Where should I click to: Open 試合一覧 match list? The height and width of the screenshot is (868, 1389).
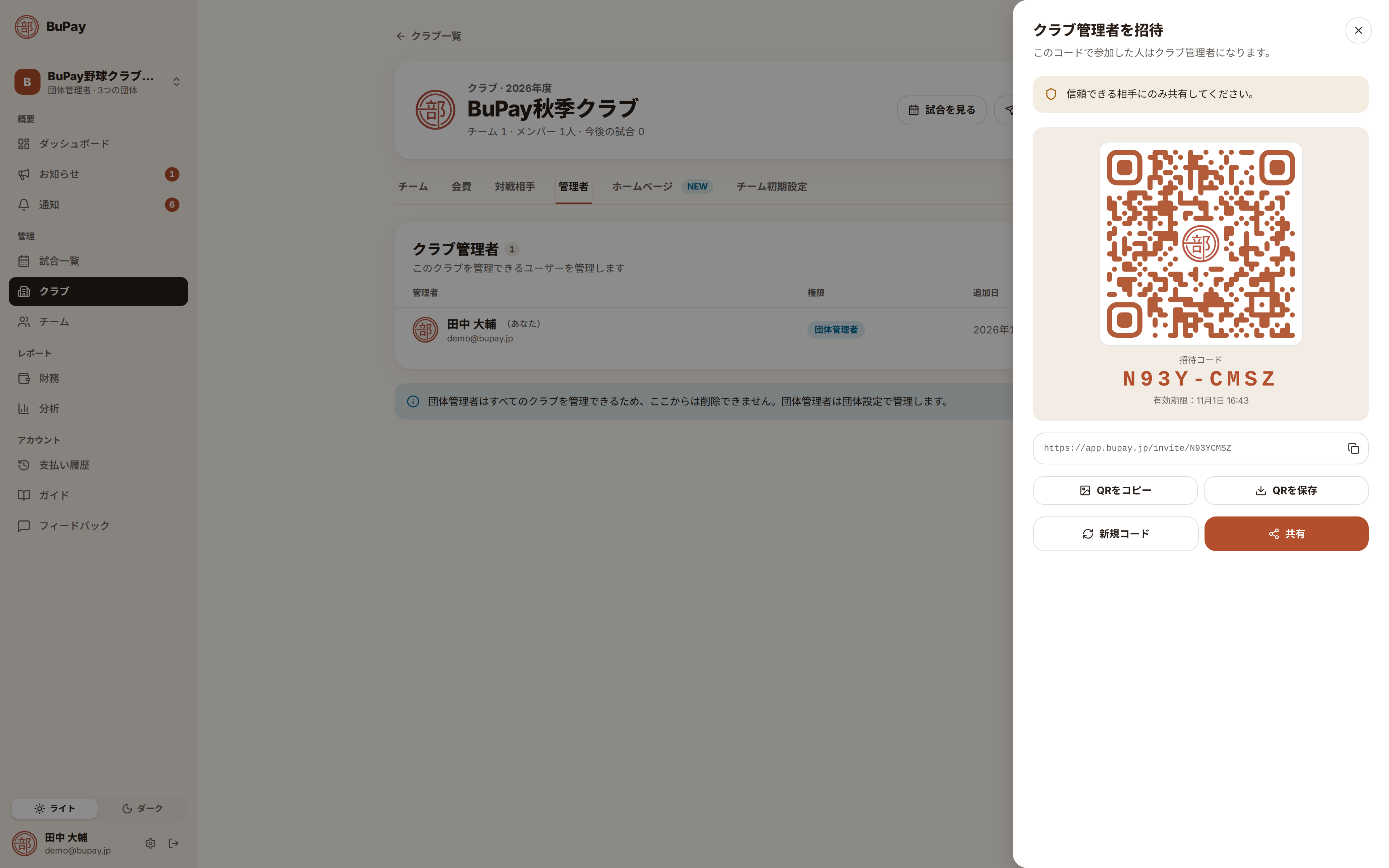(98, 261)
